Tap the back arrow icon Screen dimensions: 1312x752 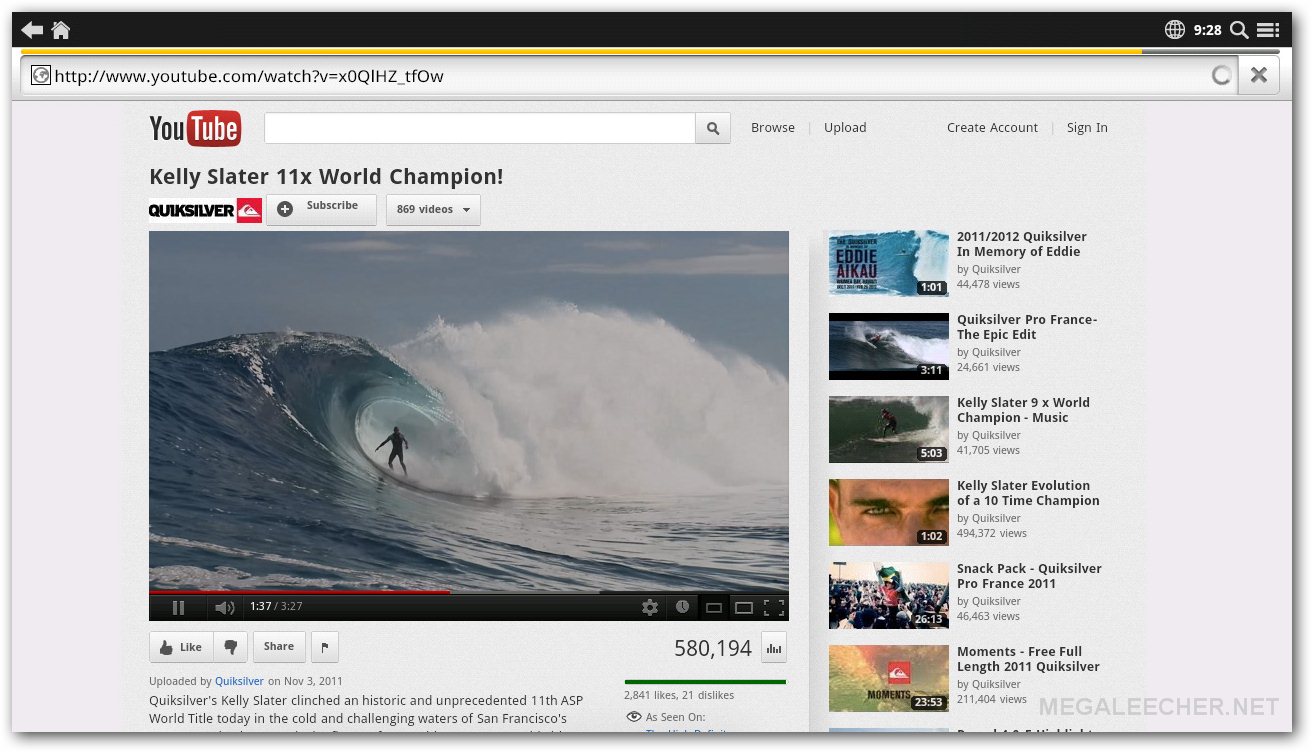[32, 30]
